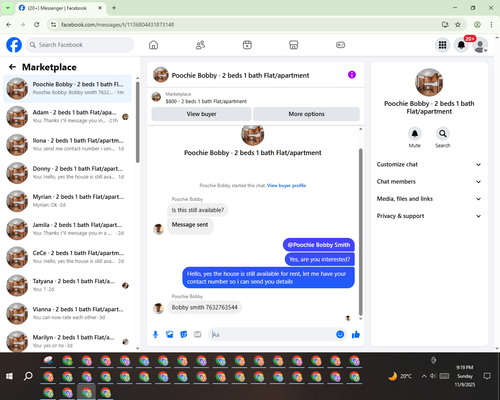
Task: Click the chat header listing avatar
Action: point(161,75)
